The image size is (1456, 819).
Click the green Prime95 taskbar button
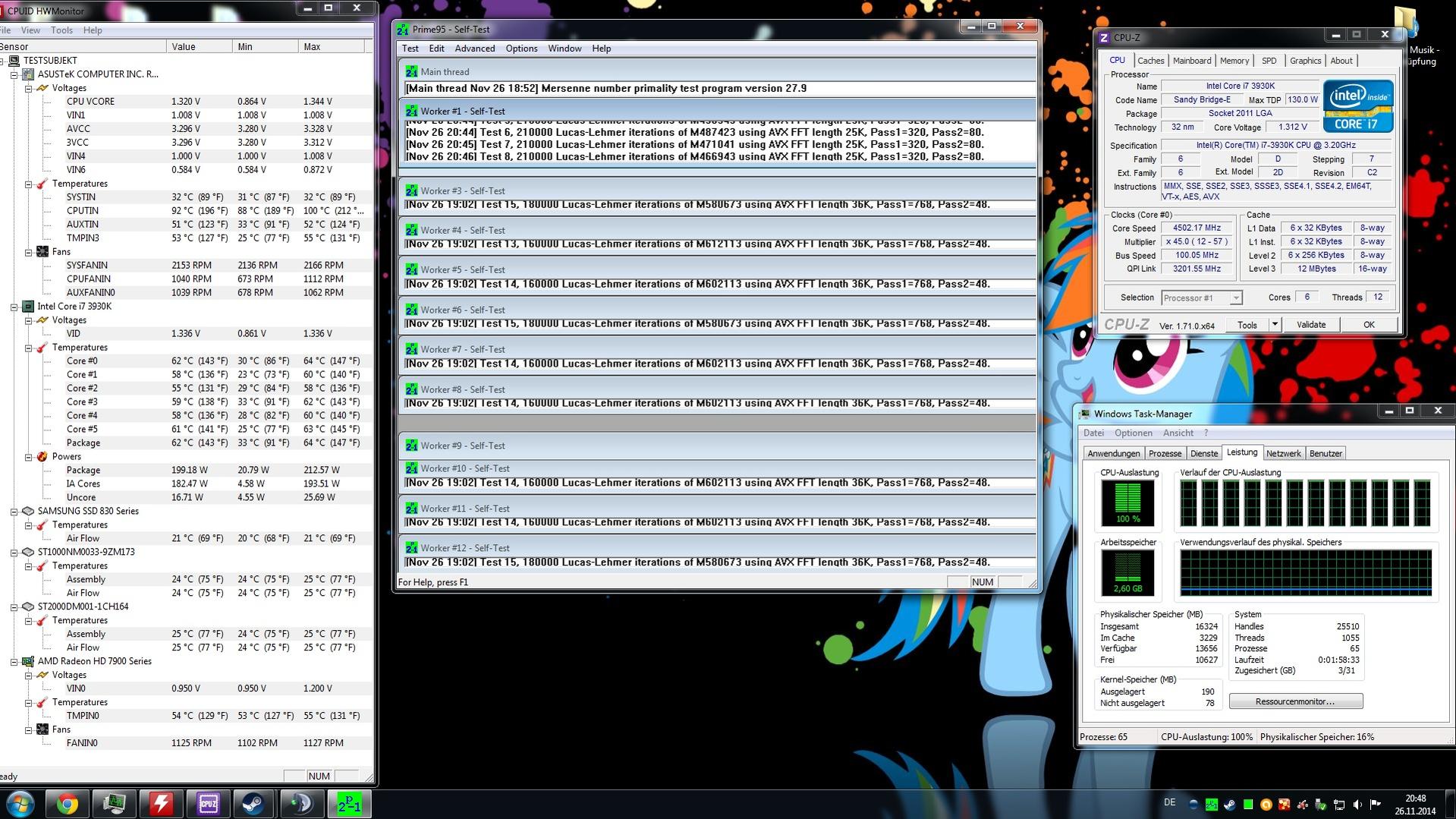click(349, 804)
